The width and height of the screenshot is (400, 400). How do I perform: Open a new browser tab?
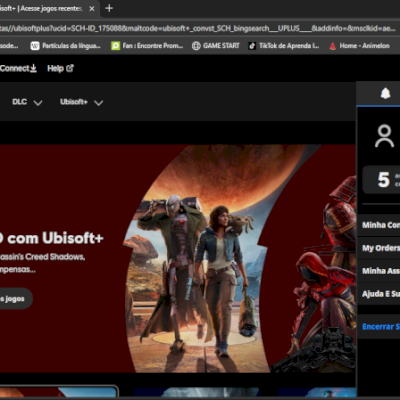coord(109,8)
